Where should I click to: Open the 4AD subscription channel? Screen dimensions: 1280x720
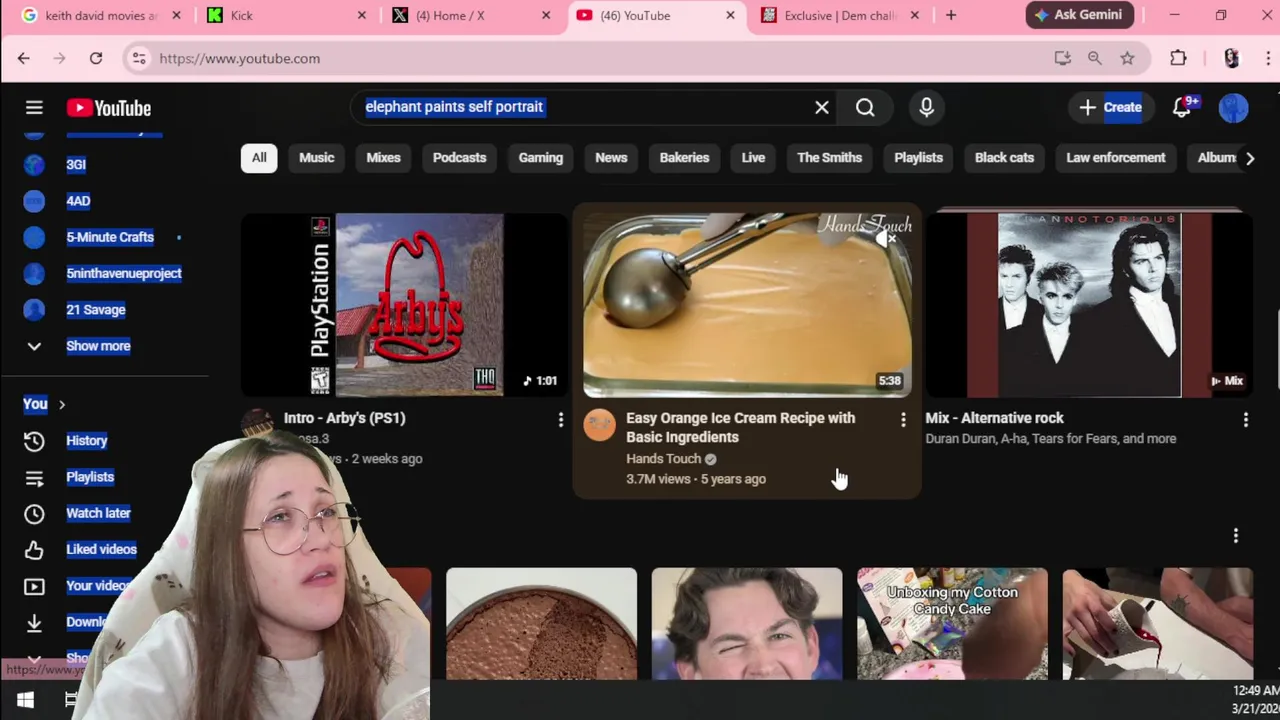[x=78, y=201]
